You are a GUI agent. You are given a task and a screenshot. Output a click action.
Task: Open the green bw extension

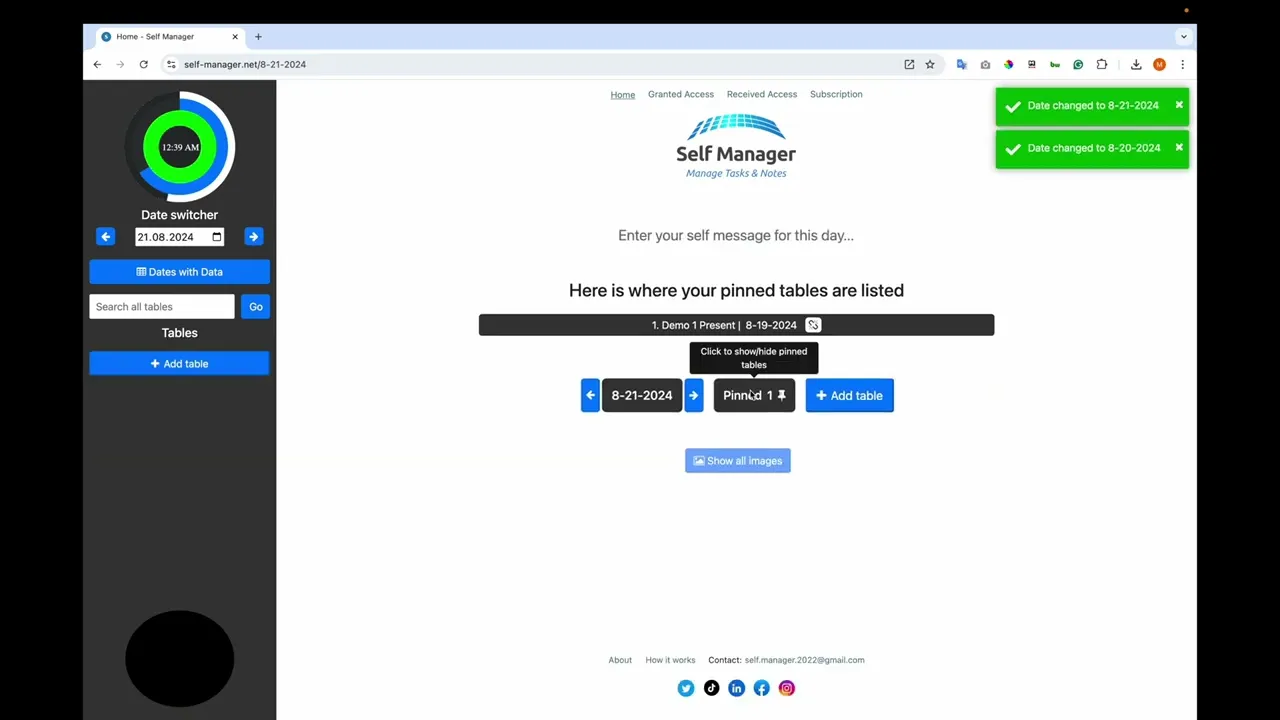click(1055, 64)
